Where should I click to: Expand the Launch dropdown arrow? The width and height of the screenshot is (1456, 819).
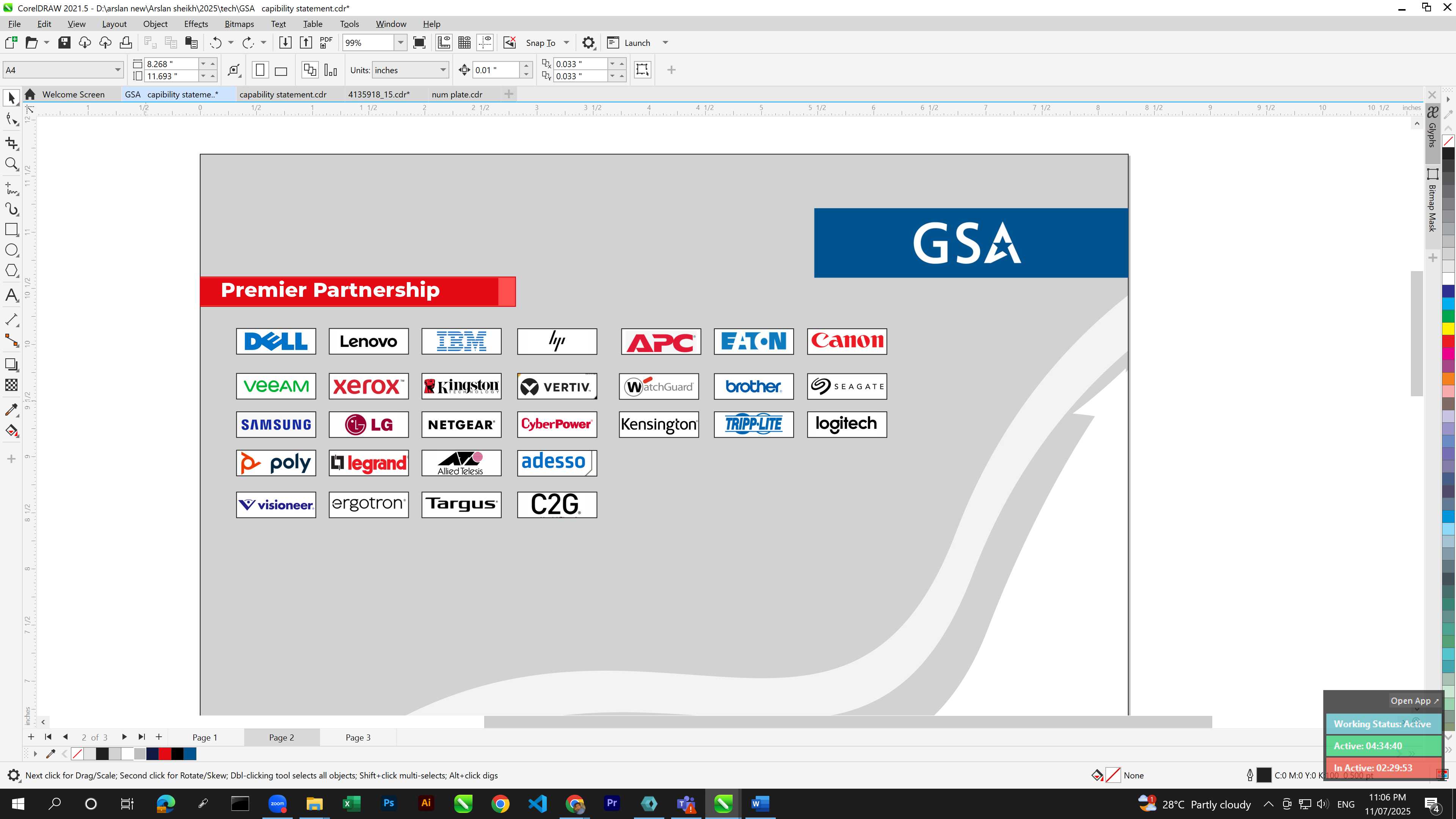665,43
